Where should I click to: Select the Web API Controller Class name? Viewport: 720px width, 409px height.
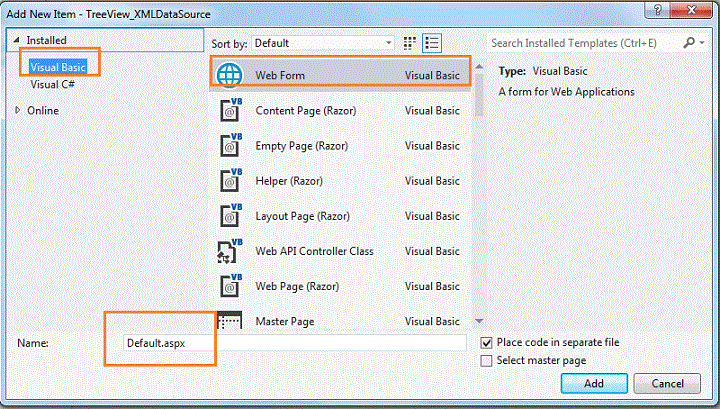pyautogui.click(x=315, y=251)
